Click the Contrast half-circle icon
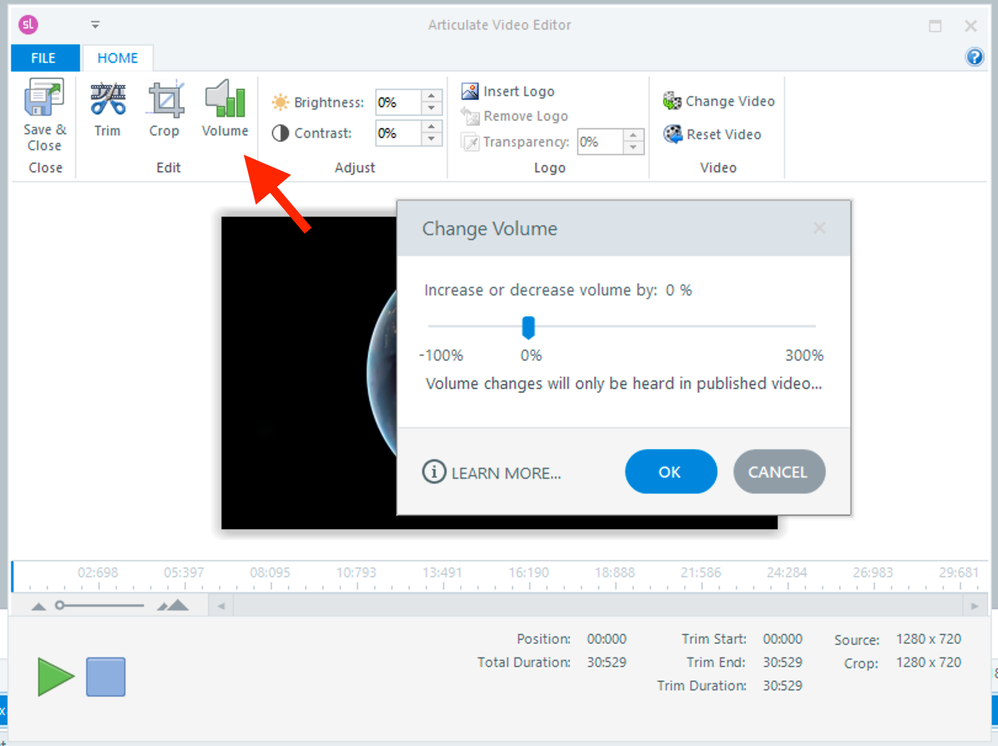The height and width of the screenshot is (746, 998). click(x=280, y=133)
